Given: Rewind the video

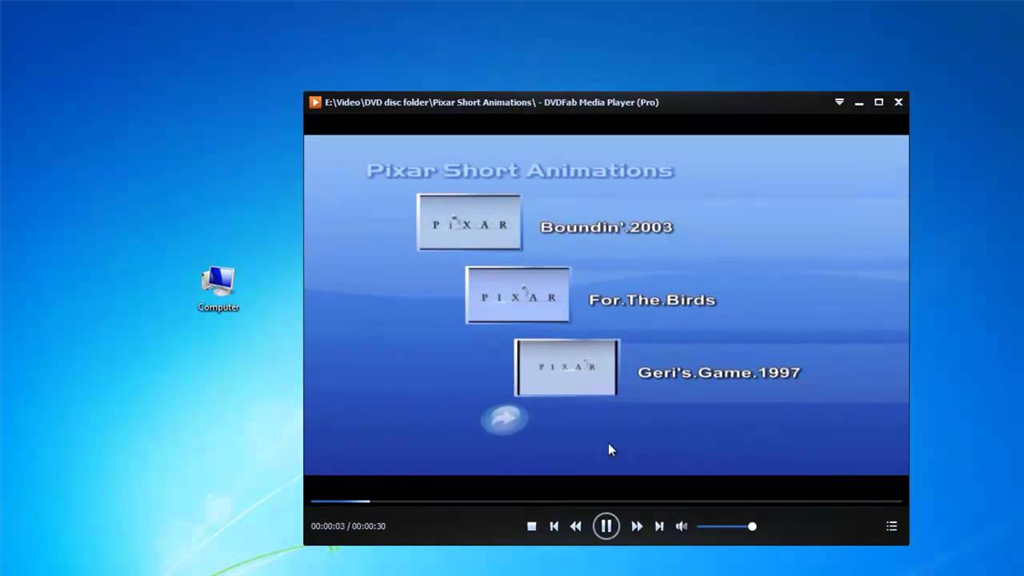Looking at the screenshot, I should 575,526.
